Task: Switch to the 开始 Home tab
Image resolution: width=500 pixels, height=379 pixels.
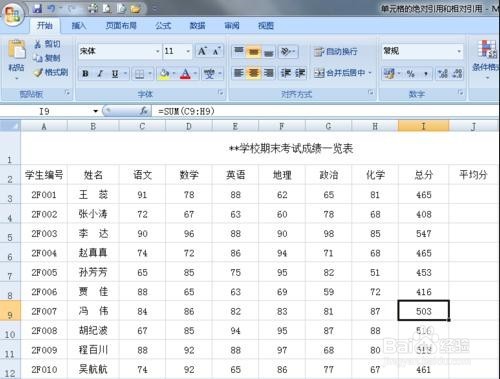Action: 45,26
